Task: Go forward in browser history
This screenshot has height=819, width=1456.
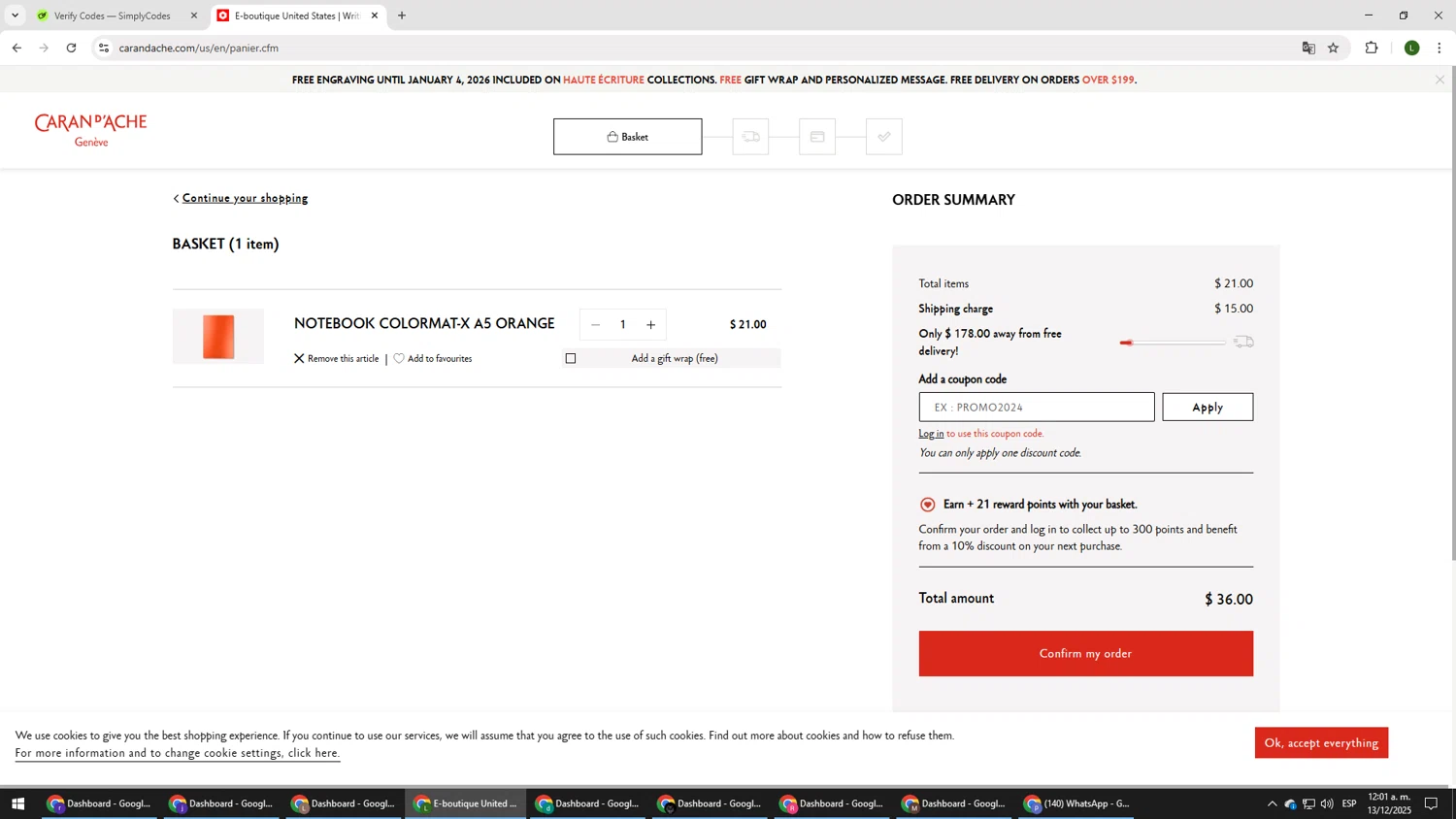Action: click(x=44, y=48)
